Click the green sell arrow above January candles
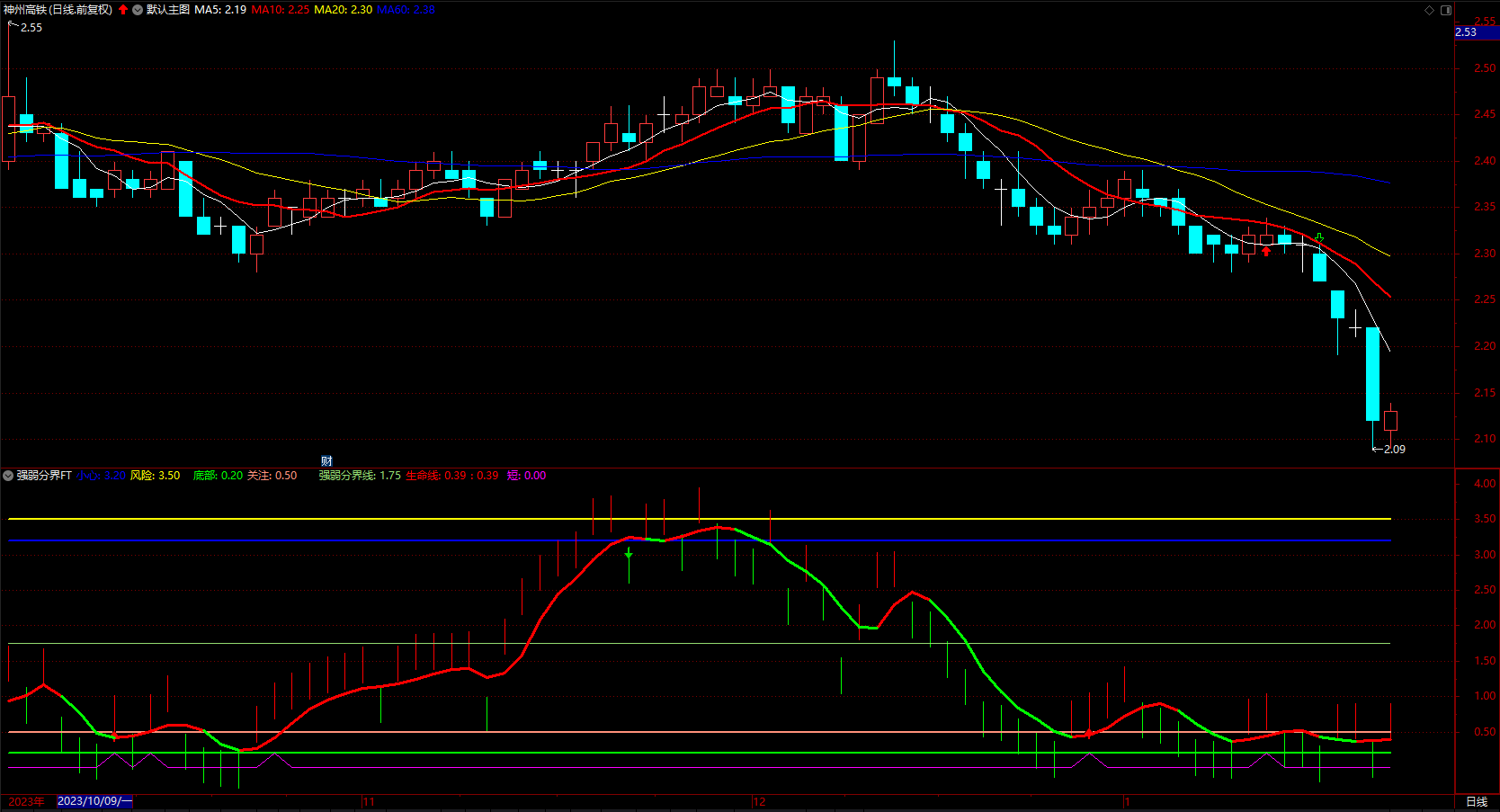This screenshot has width=1500, height=812. [1319, 238]
